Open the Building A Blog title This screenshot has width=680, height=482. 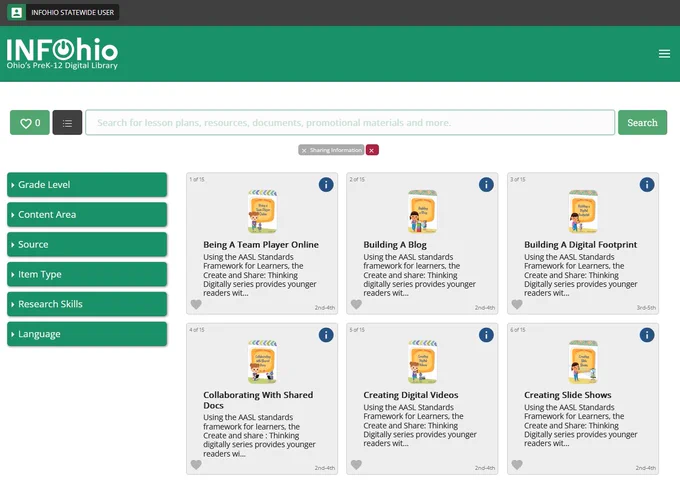coord(395,245)
